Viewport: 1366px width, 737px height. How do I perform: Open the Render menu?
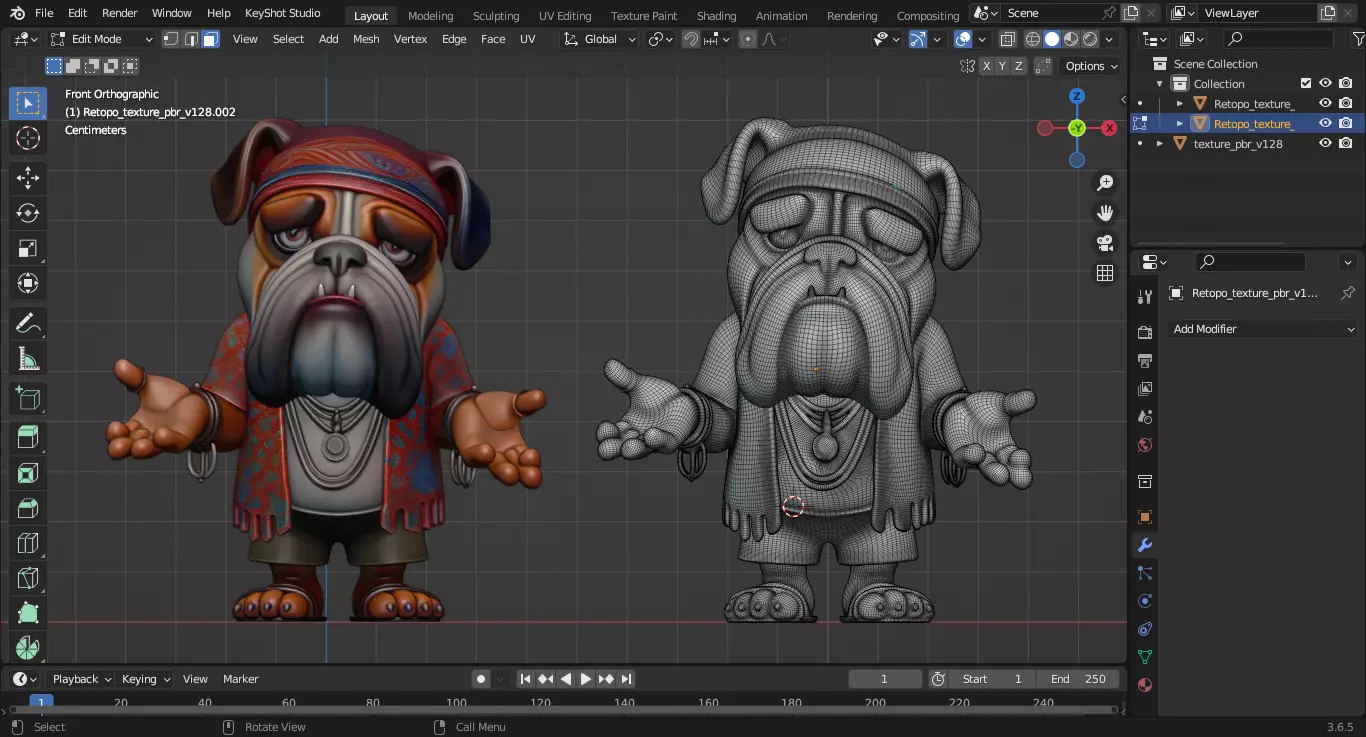(x=119, y=13)
